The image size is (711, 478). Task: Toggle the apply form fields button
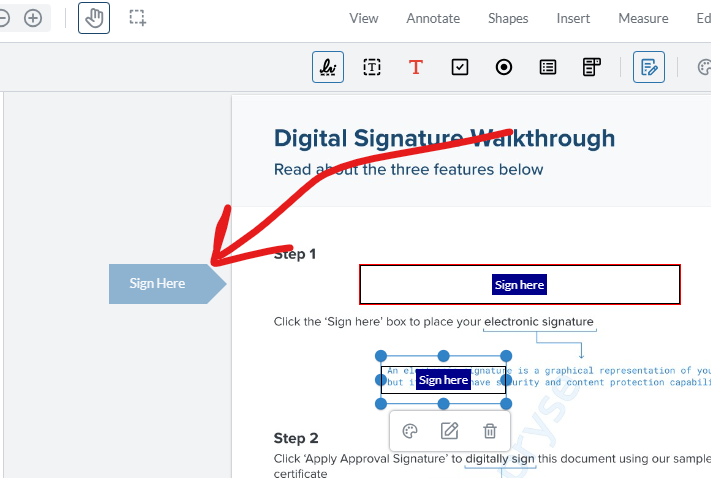tap(649, 67)
